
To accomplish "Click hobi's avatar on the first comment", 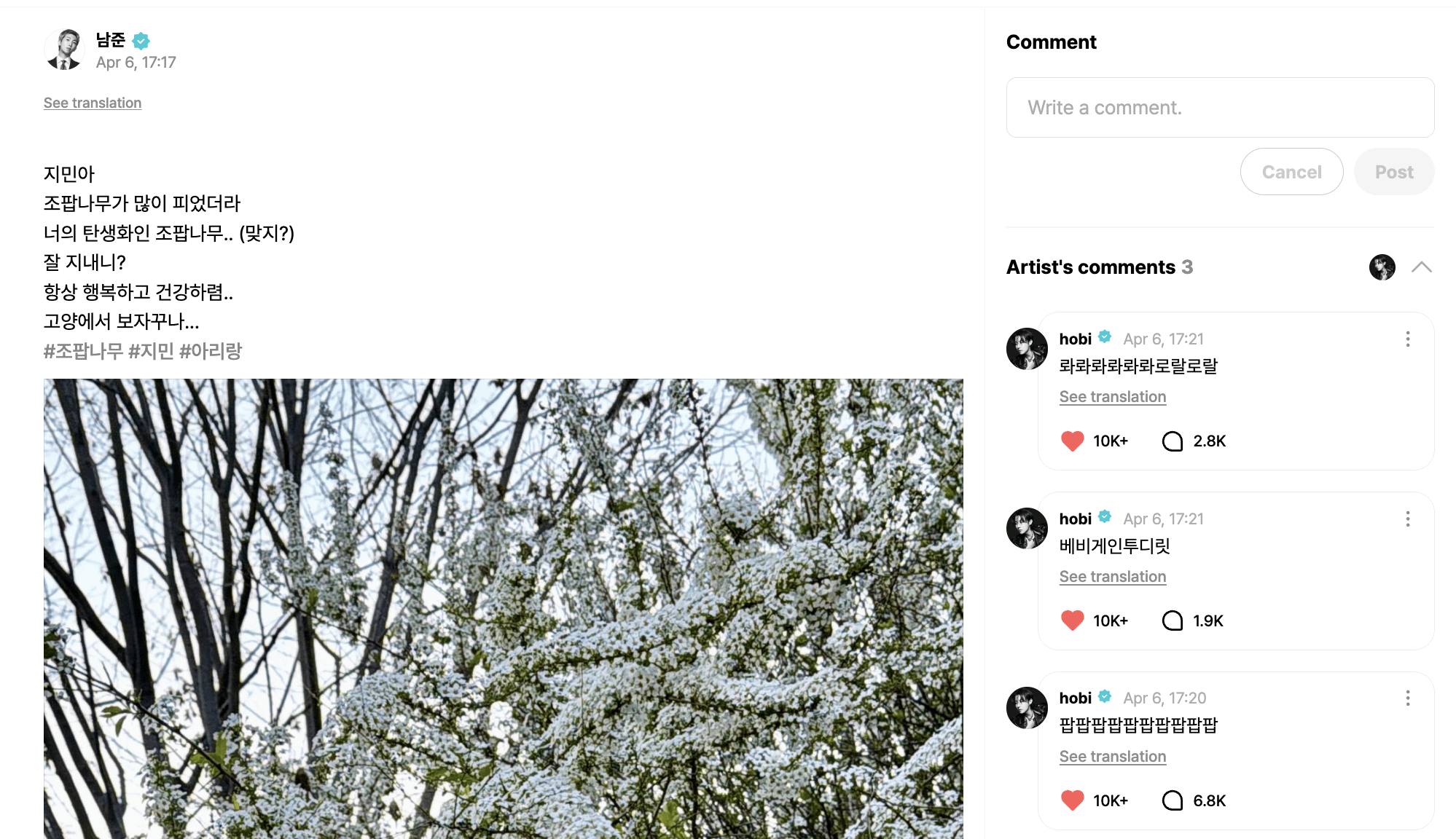I will 1027,349.
